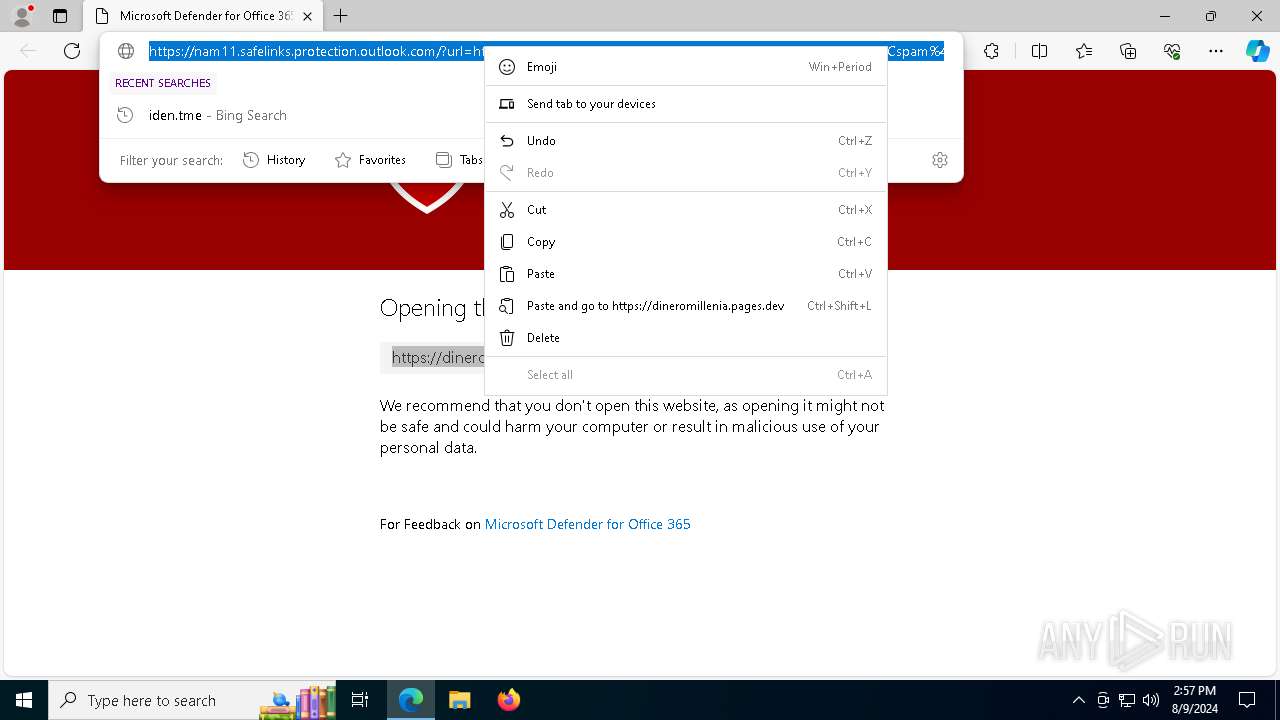Open Browser essentials heart icon
This screenshot has width=1280, height=720.
[x=1172, y=51]
